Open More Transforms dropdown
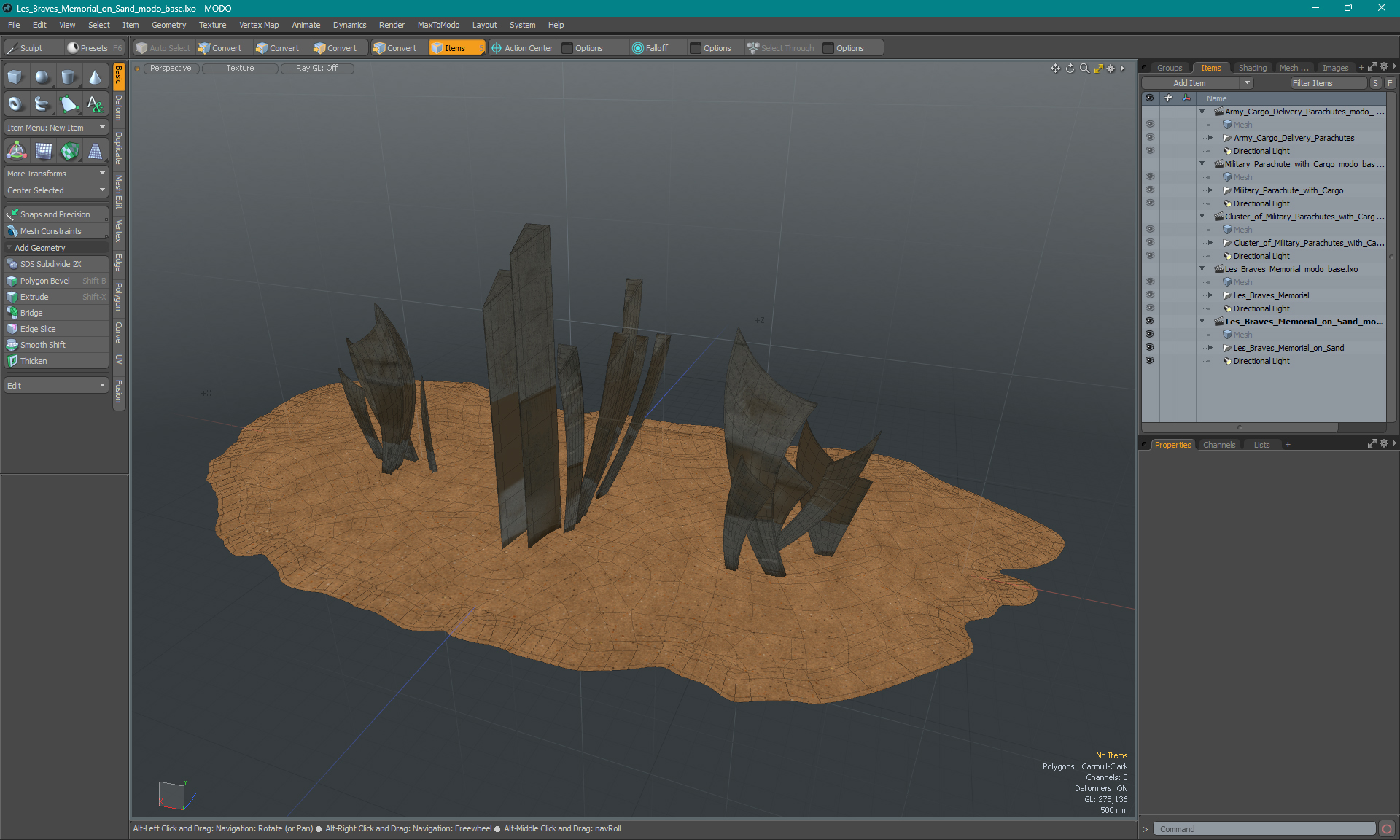1400x840 pixels. 57,174
